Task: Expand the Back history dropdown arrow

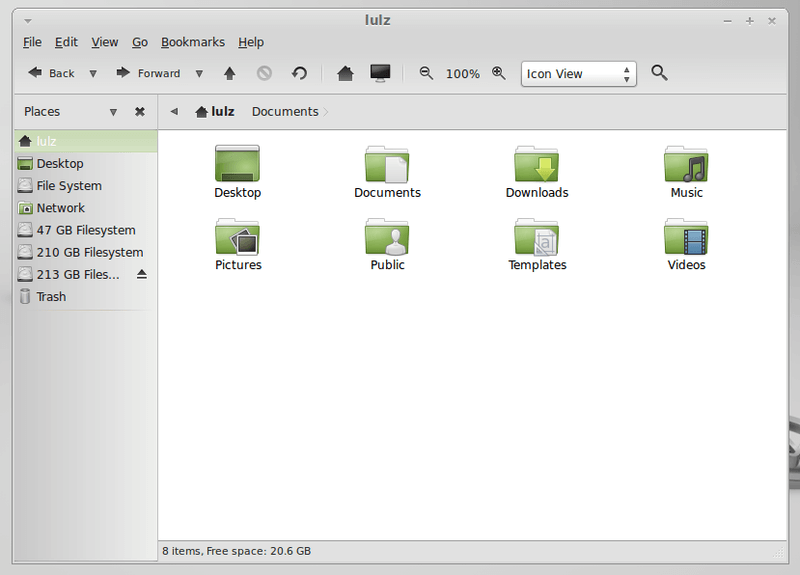Action: [x=93, y=73]
